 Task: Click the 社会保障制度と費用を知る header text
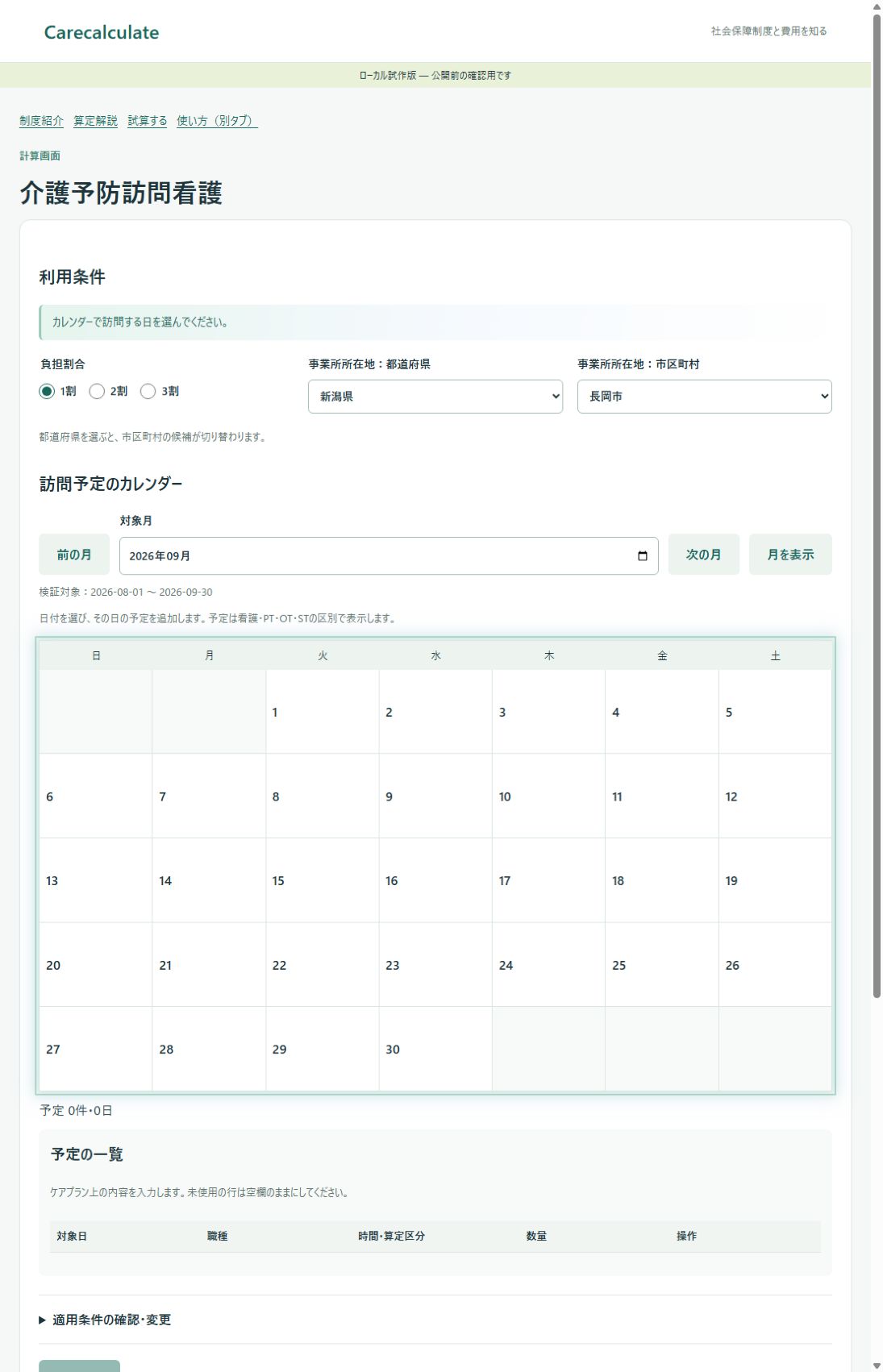[768, 31]
